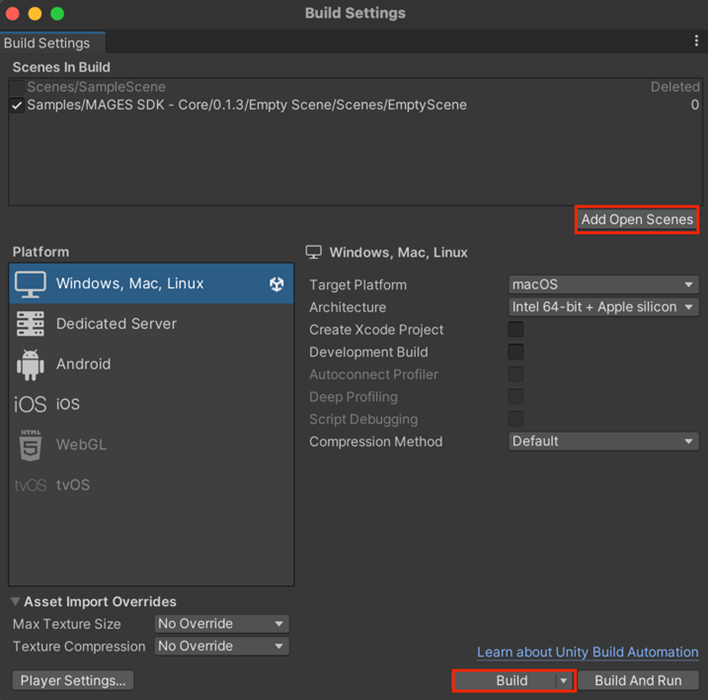Toggle the Development Build checkbox
This screenshot has height=700, width=708.
pyautogui.click(x=516, y=352)
